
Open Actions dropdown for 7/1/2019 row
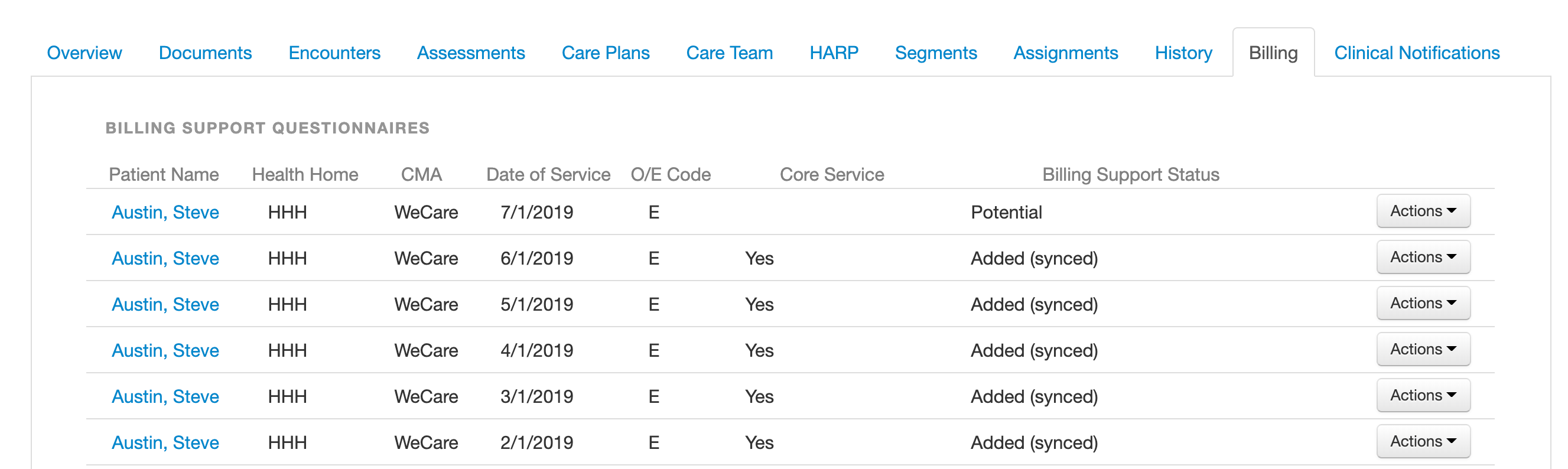[x=1423, y=211]
